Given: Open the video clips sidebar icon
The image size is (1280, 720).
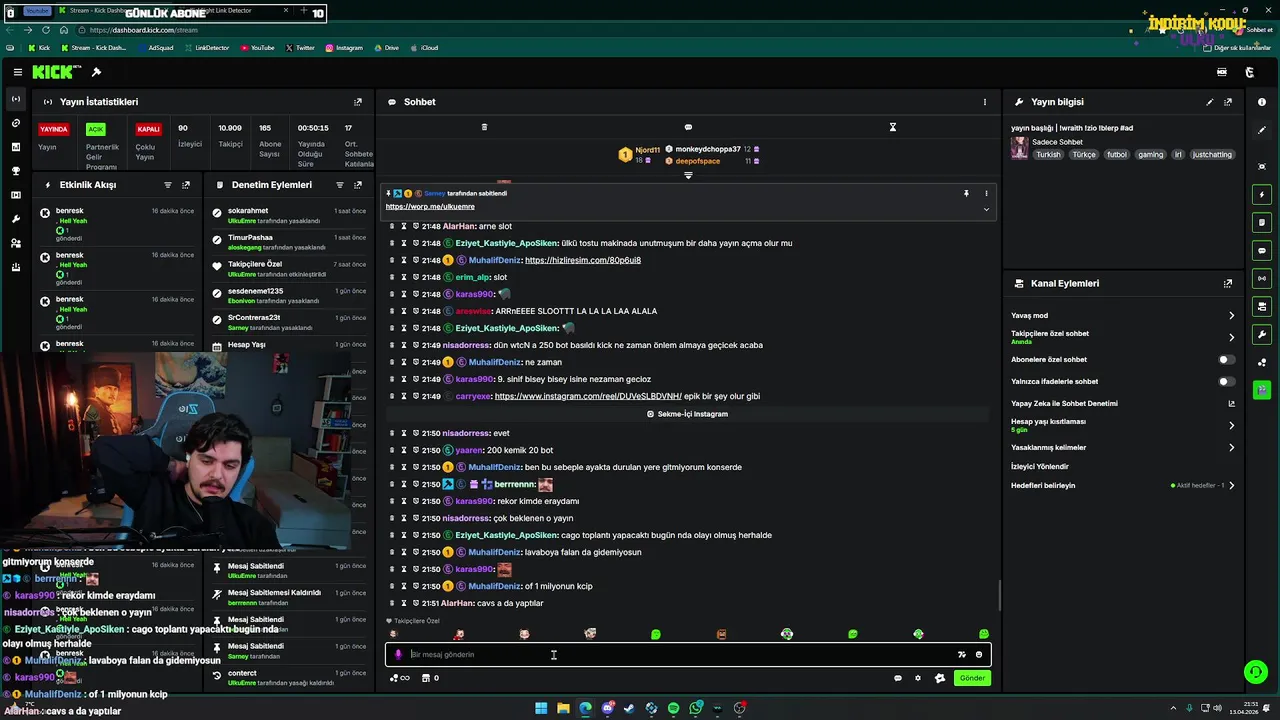Looking at the screenshot, I should (x=15, y=195).
